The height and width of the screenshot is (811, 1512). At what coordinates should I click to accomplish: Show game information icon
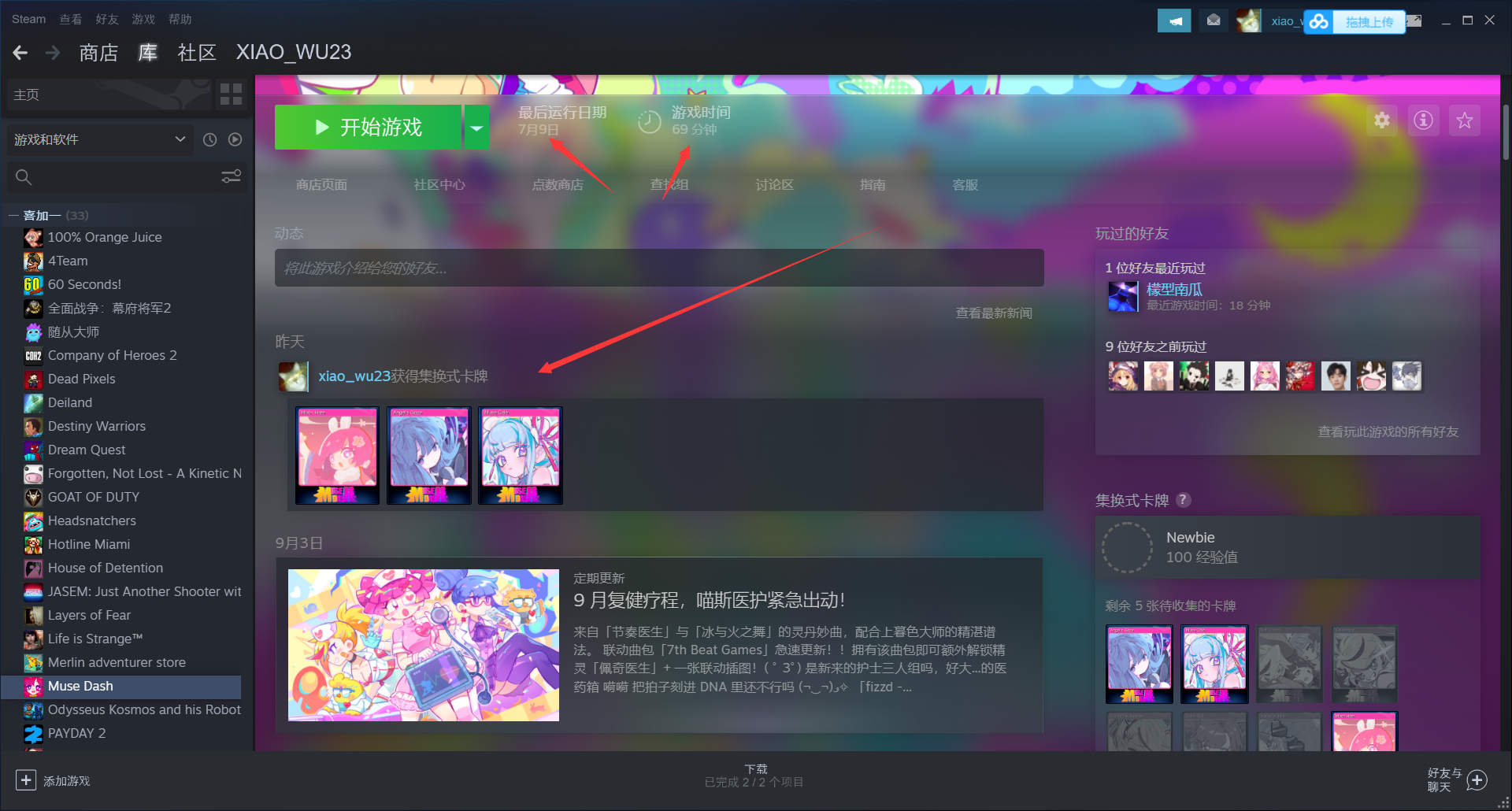(x=1423, y=120)
